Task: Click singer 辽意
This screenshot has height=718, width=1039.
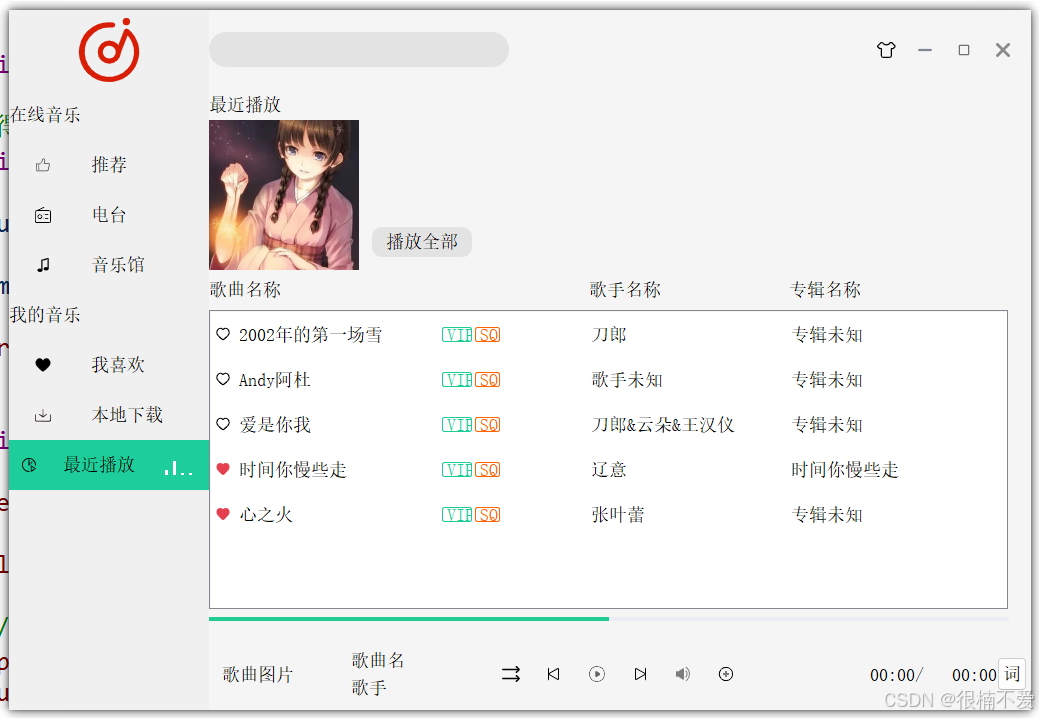Action: [x=609, y=470]
